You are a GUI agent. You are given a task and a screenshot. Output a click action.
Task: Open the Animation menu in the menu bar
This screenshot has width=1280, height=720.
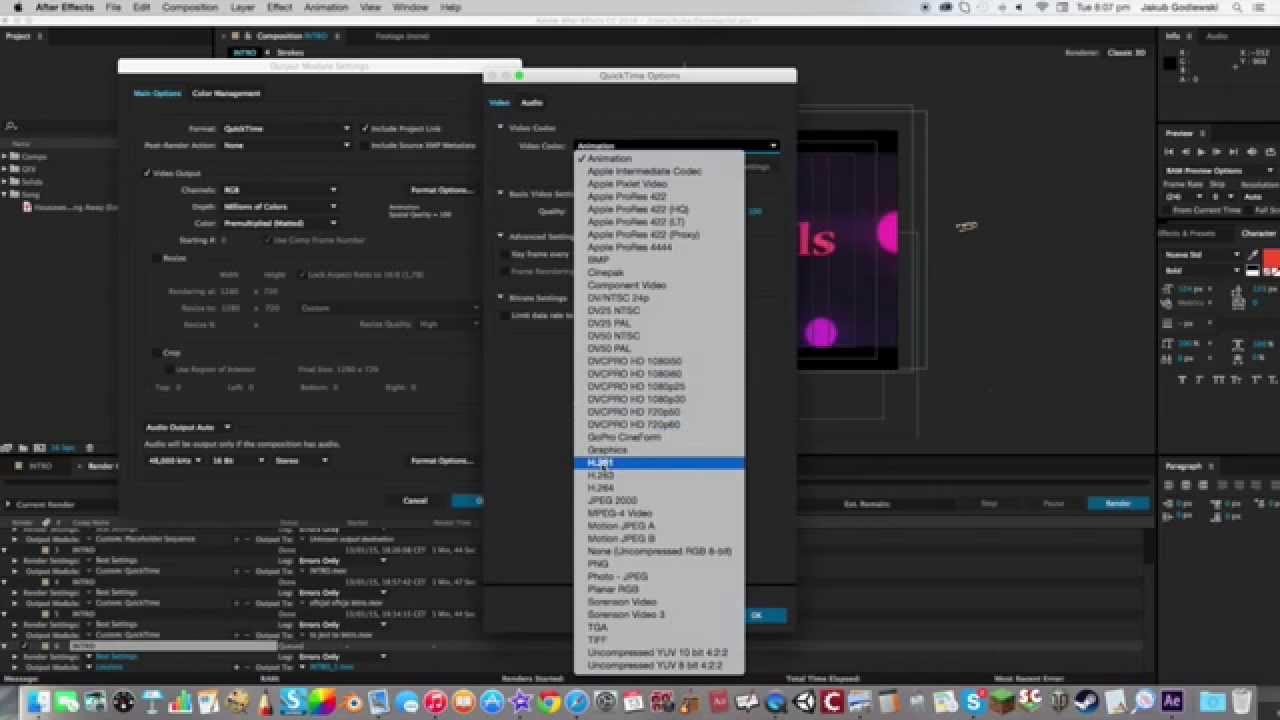coord(326,7)
